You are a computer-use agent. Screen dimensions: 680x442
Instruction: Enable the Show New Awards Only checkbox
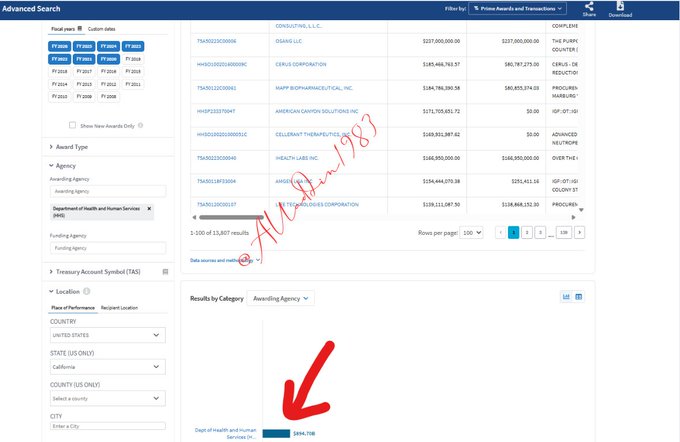(72, 125)
